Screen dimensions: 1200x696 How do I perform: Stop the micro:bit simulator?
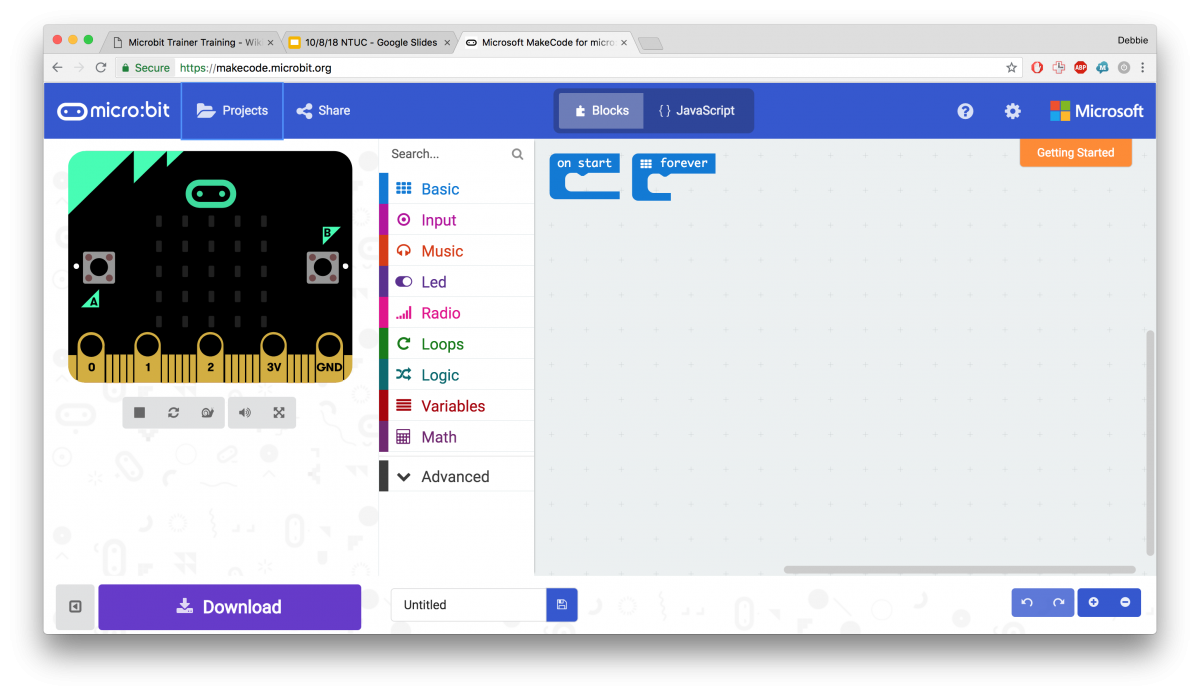click(139, 412)
